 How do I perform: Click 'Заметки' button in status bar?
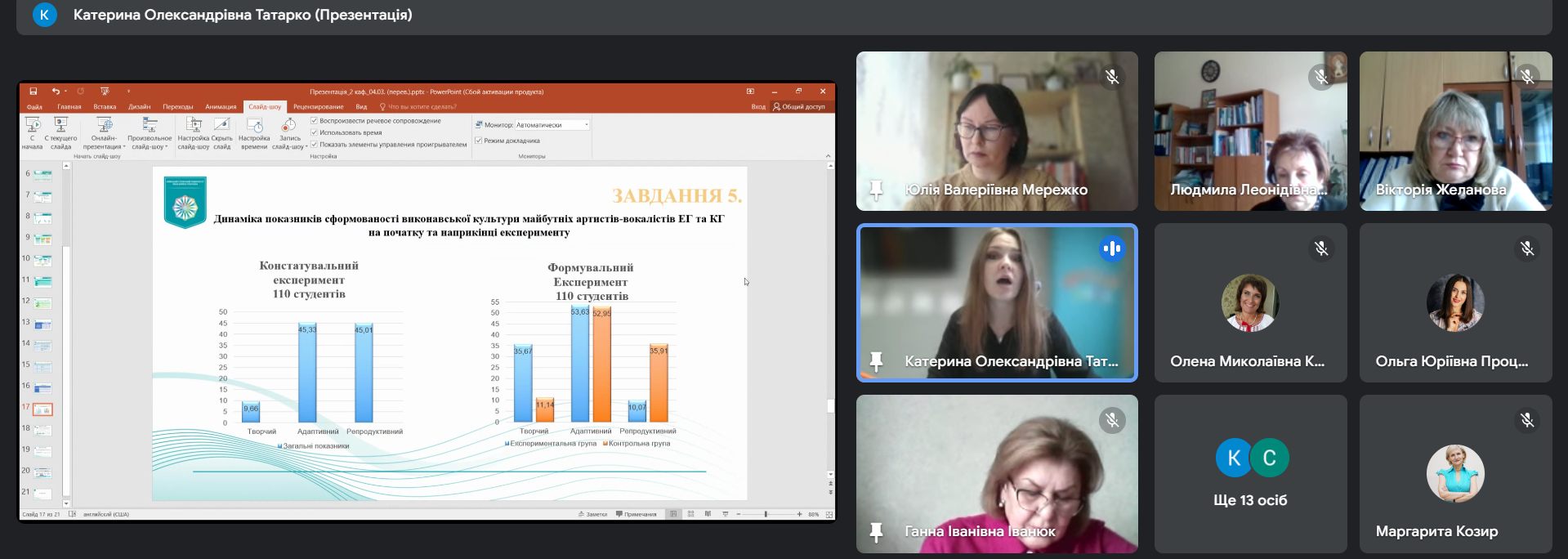[592, 514]
